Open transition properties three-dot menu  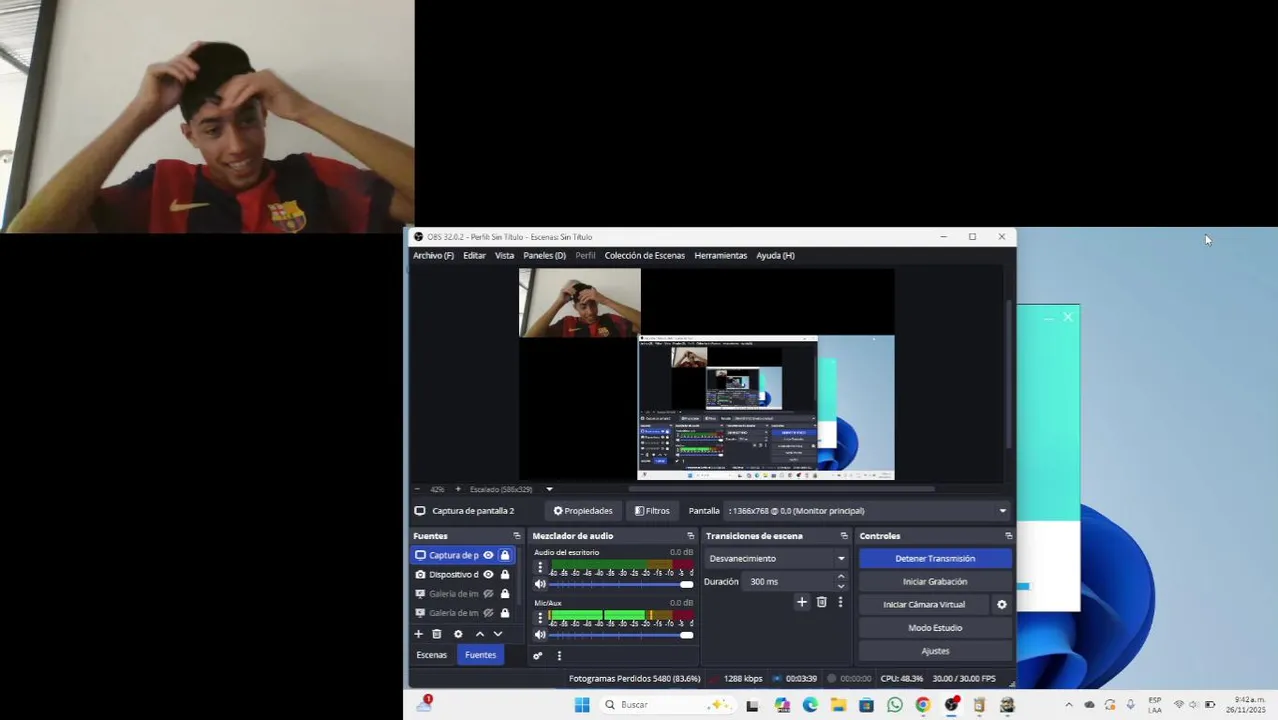(x=840, y=602)
